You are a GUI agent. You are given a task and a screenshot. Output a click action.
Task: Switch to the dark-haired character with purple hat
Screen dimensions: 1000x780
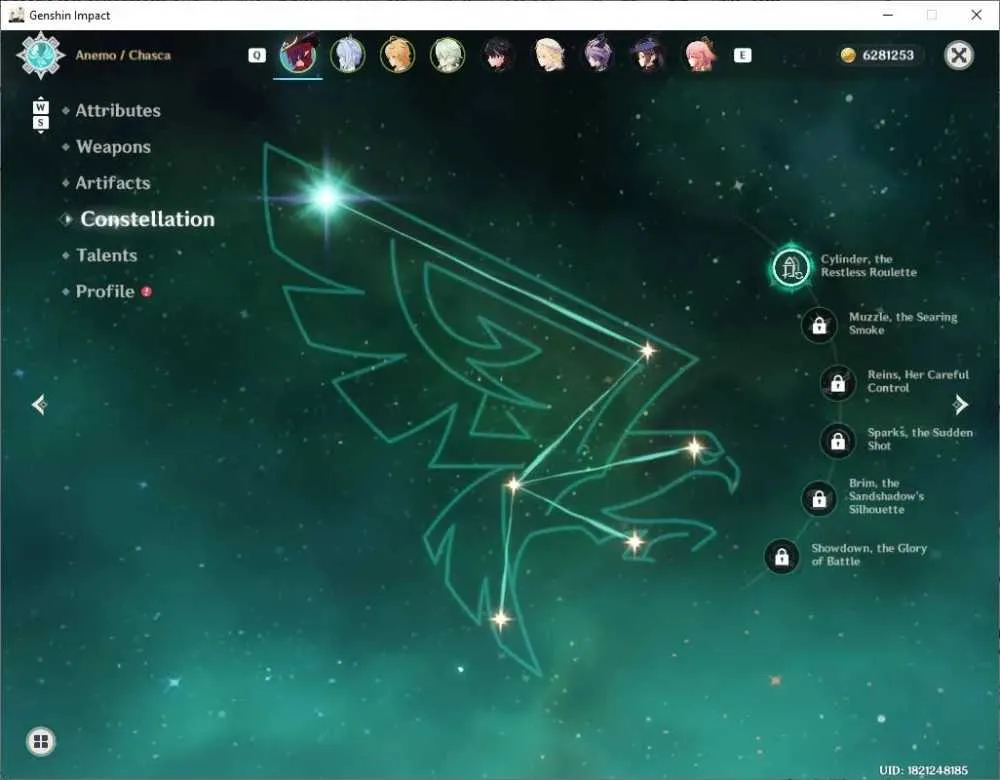pyautogui.click(x=649, y=55)
